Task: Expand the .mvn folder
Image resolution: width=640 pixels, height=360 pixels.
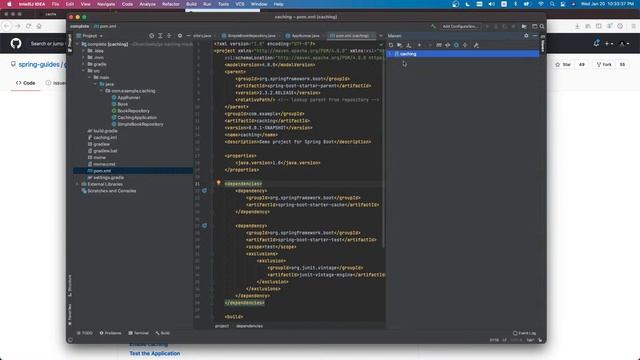Action: 84,58
